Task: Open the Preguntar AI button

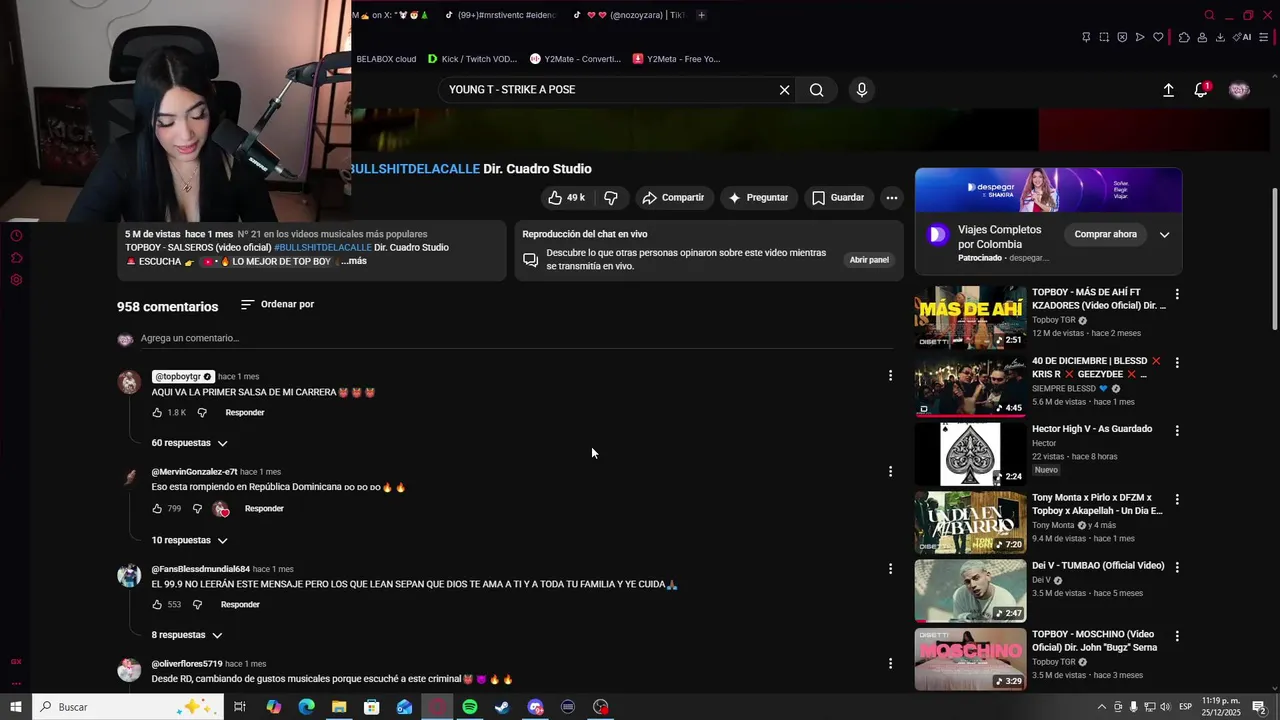Action: 758,198
